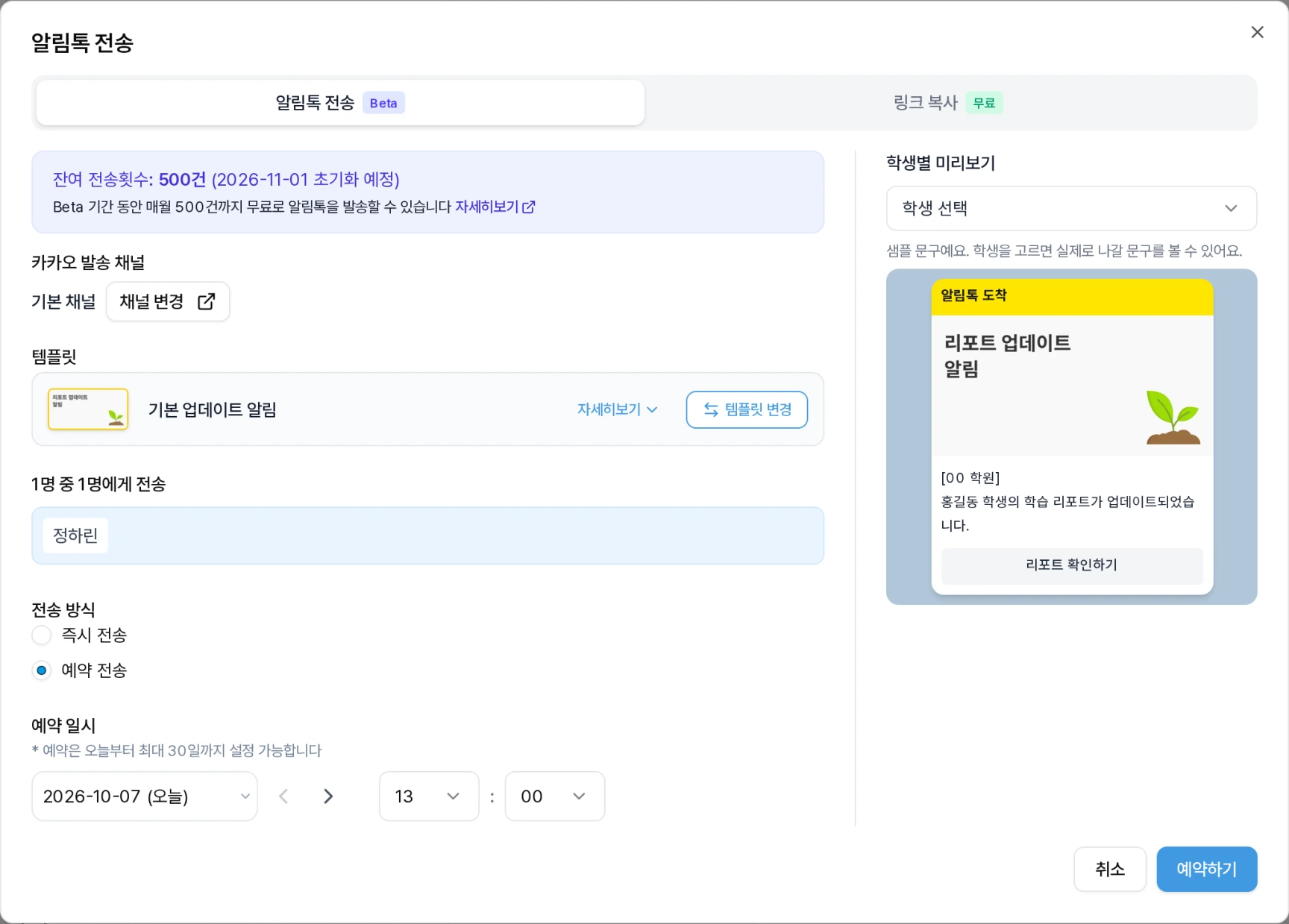This screenshot has height=924, width=1289.
Task: Click the 기본 업데이트 알림 template name
Action: 213,409
